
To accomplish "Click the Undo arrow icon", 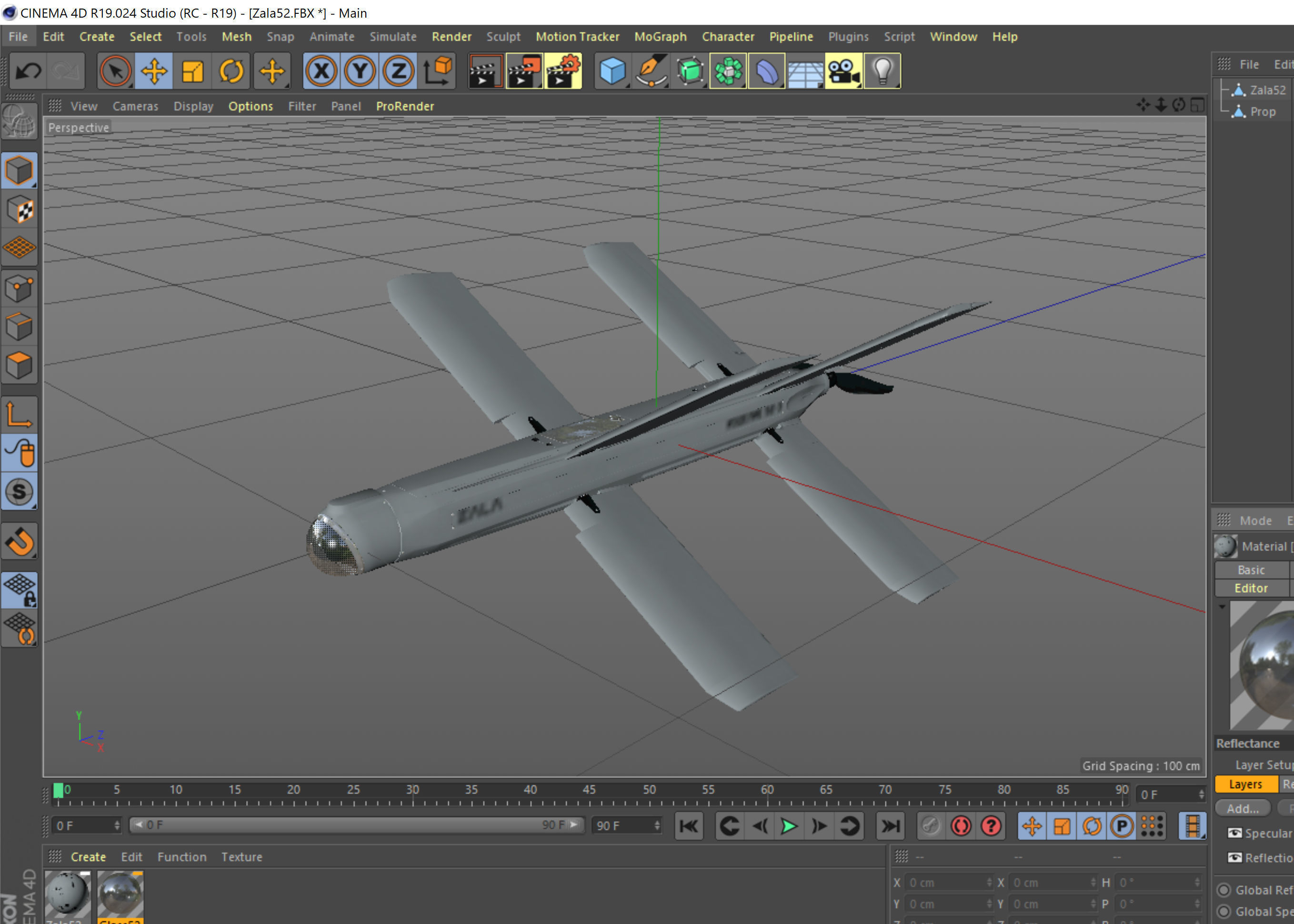I will [x=28, y=71].
